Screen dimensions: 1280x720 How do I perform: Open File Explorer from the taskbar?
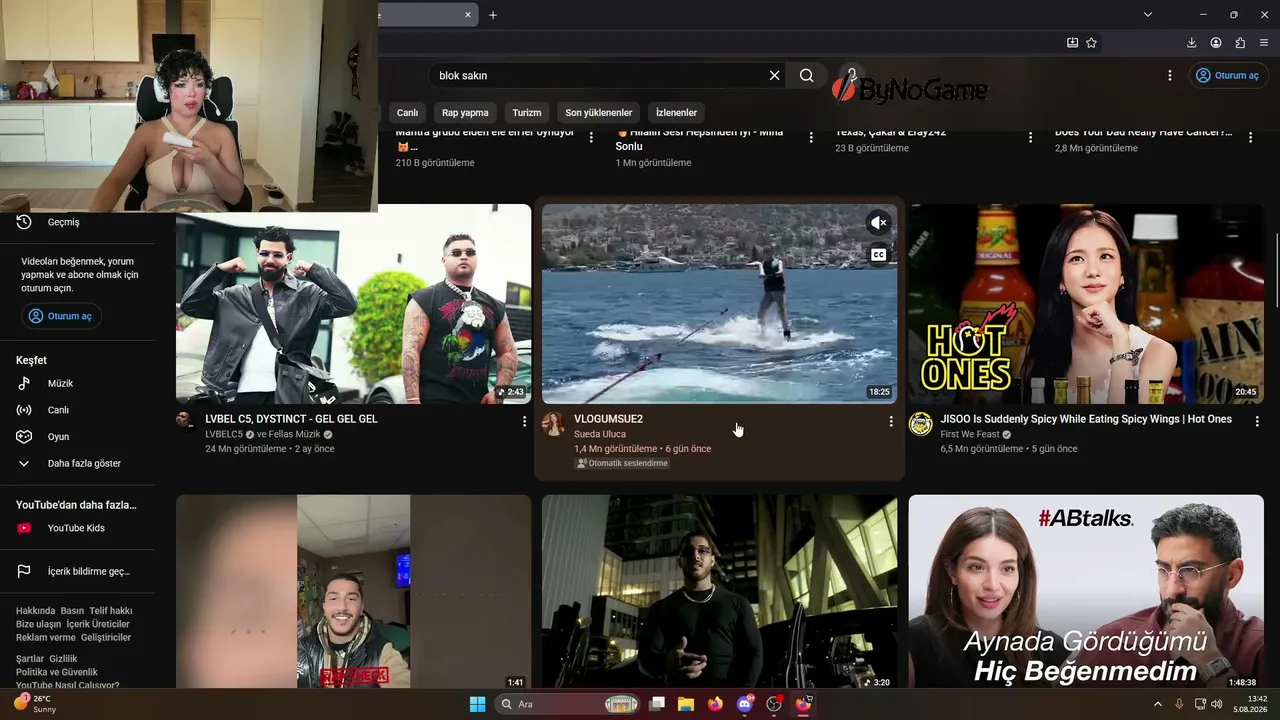[x=686, y=704]
